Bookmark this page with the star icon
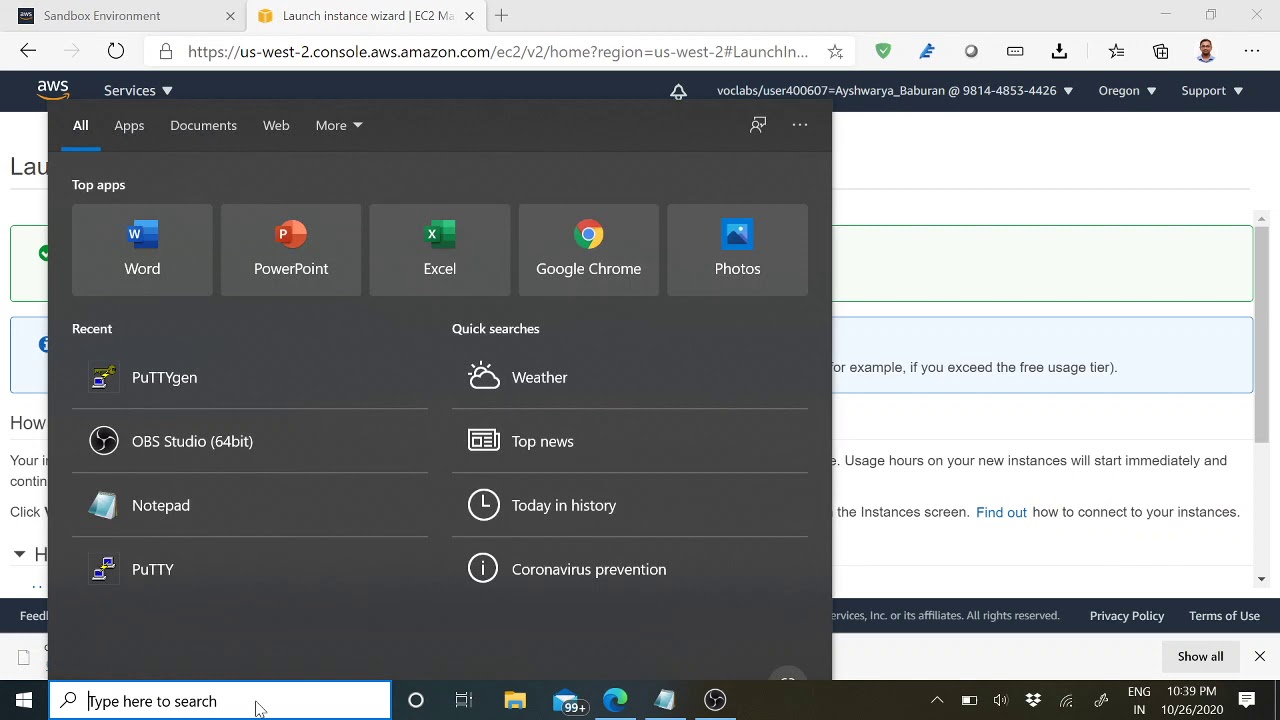The width and height of the screenshot is (1280, 720). coord(835,51)
